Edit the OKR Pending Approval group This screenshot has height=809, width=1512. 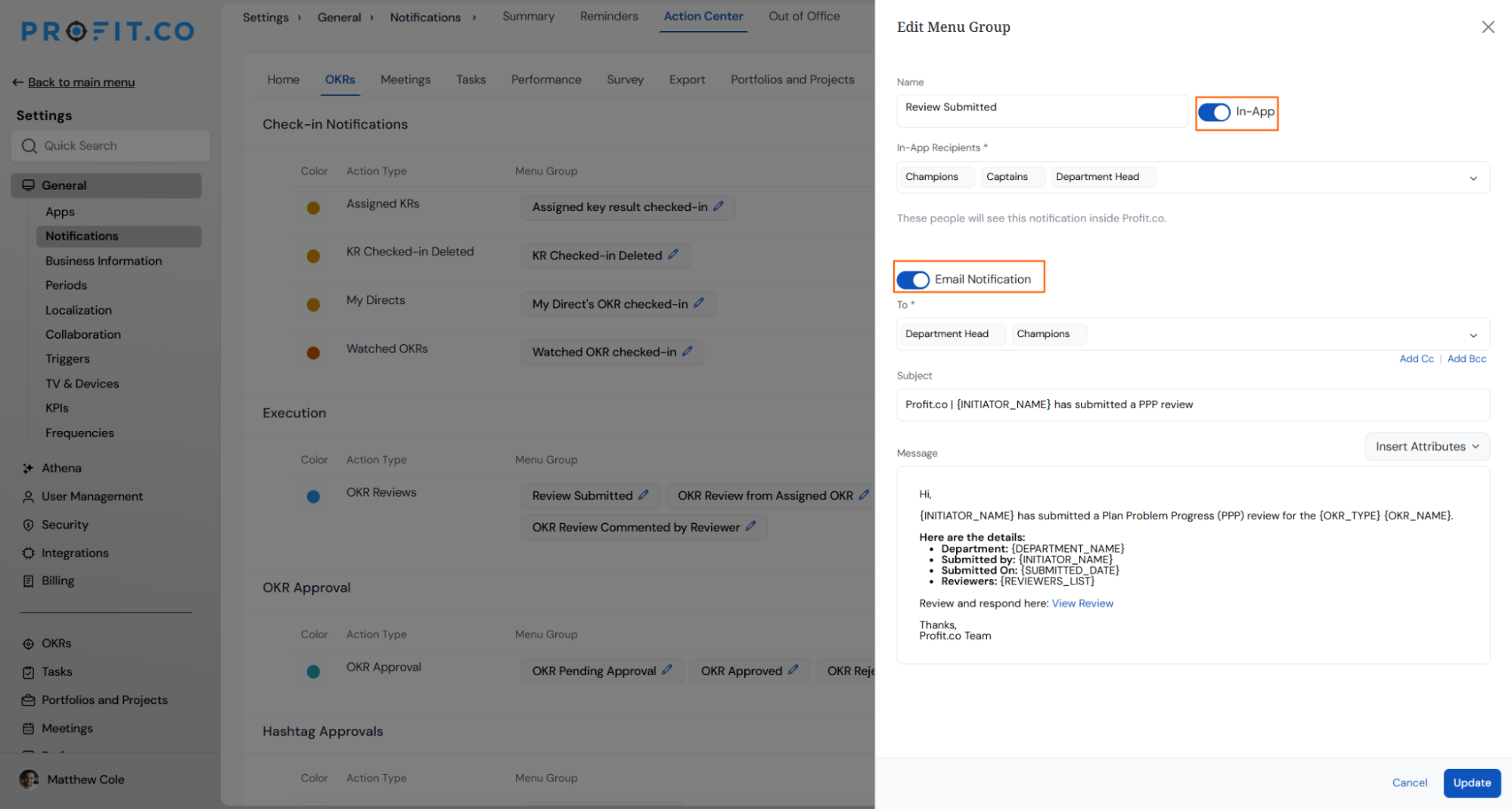tap(666, 670)
